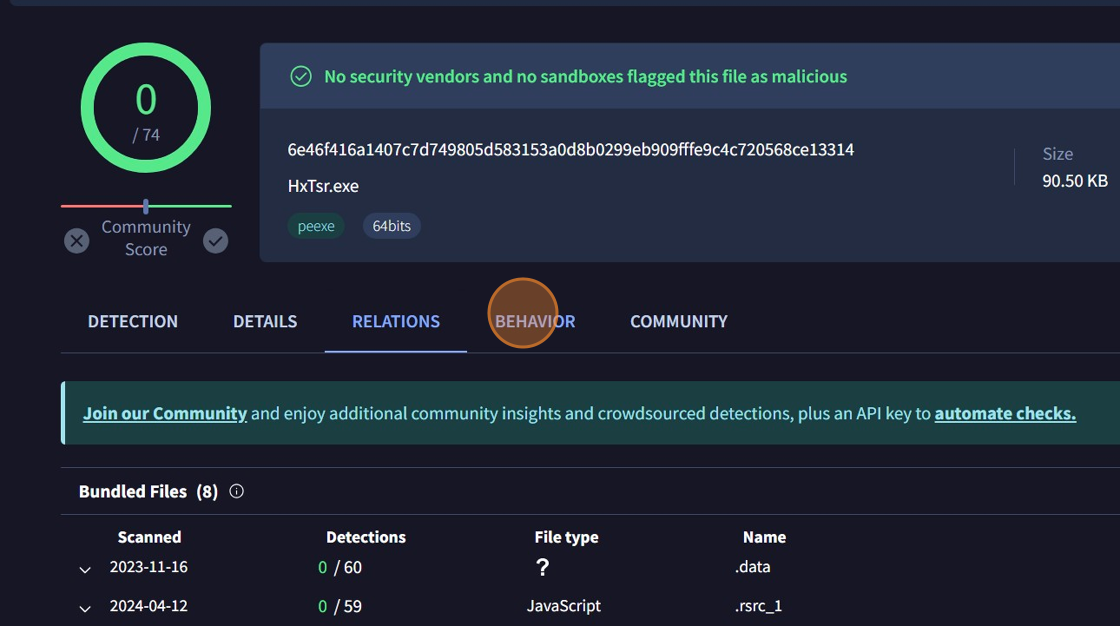This screenshot has height=626, width=1120.
Task: Click the 64bits tag
Action: (392, 226)
